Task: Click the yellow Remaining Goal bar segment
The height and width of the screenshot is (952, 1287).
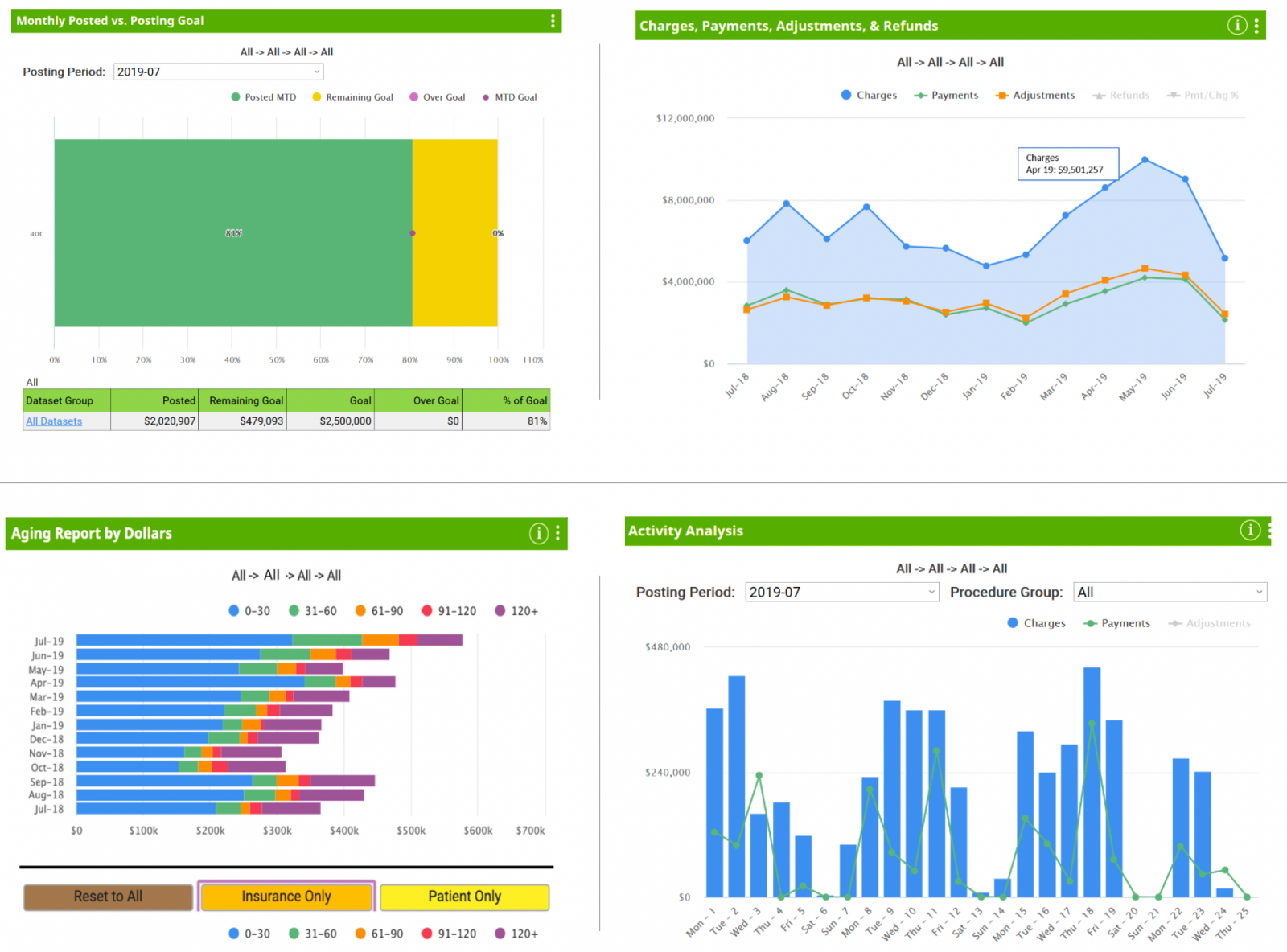Action: [x=455, y=233]
